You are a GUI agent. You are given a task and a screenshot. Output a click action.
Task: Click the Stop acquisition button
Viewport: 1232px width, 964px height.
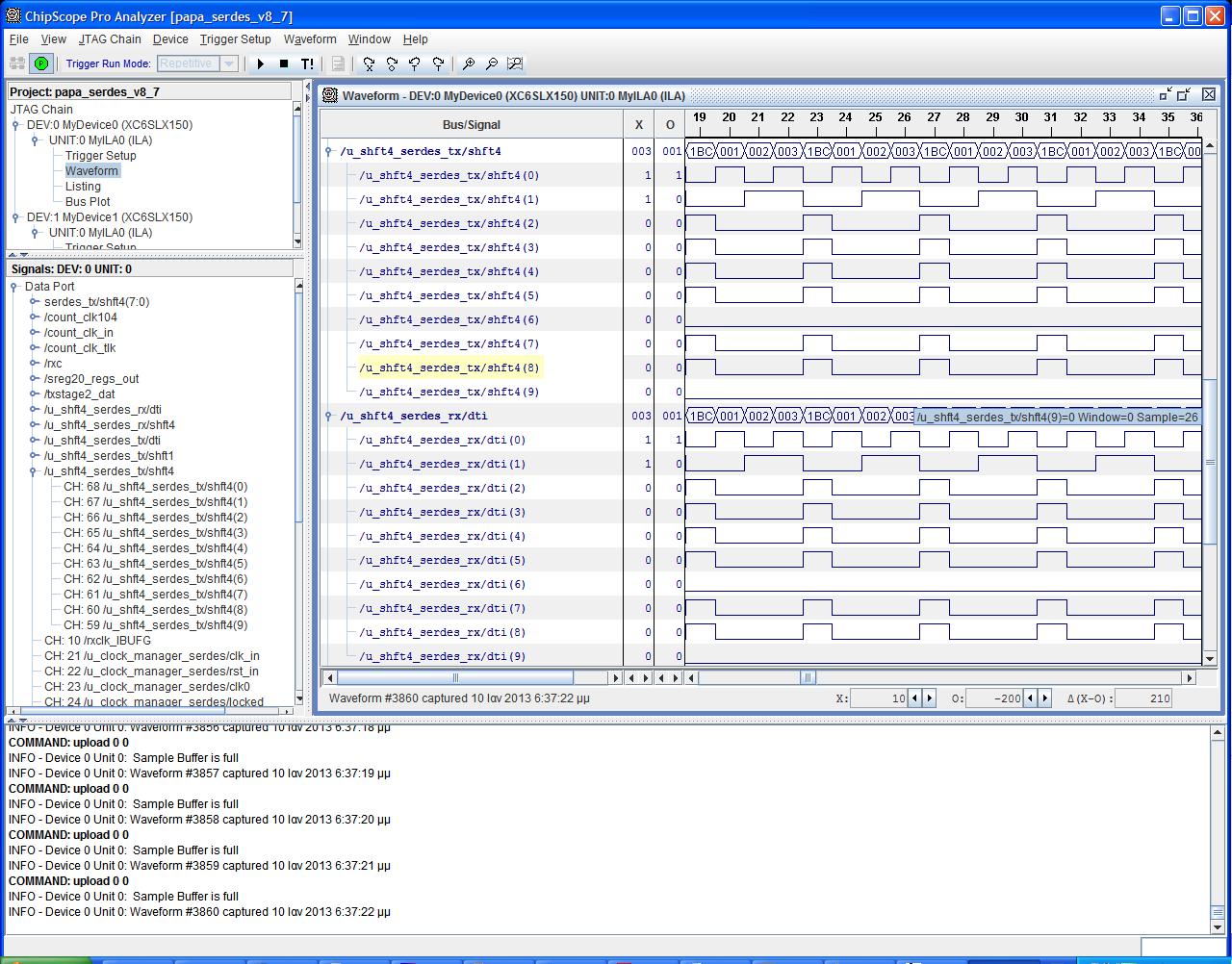[x=284, y=63]
